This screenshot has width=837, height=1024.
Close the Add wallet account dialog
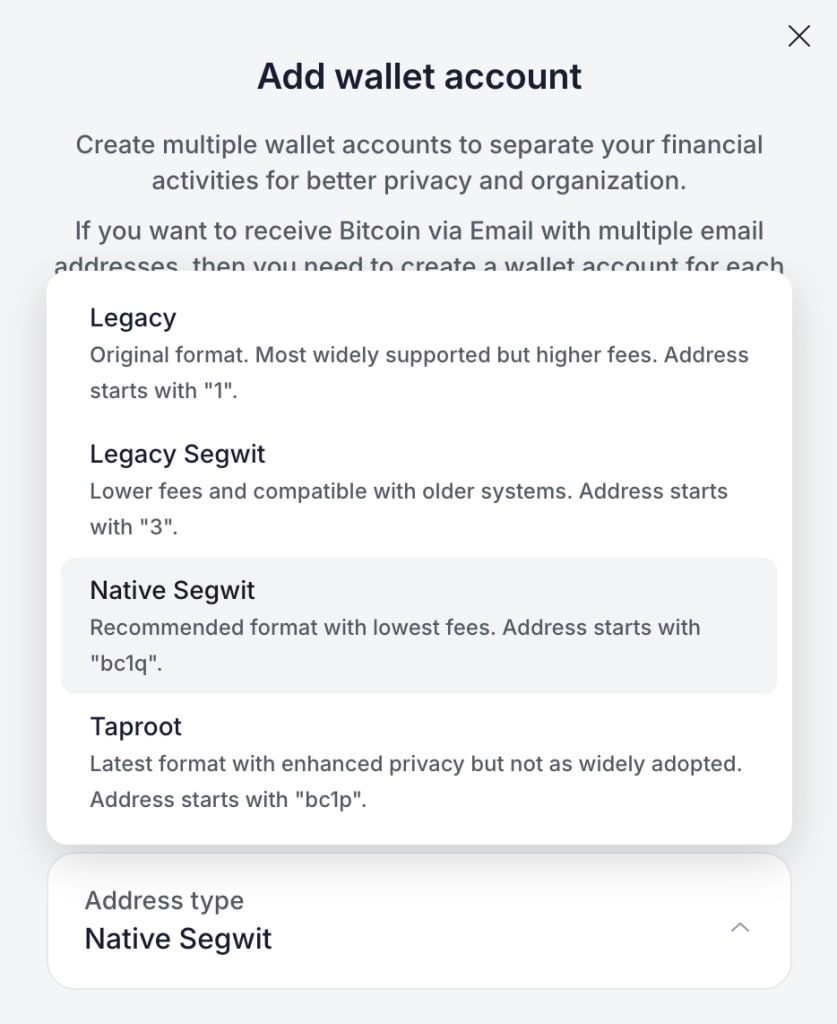click(x=798, y=36)
